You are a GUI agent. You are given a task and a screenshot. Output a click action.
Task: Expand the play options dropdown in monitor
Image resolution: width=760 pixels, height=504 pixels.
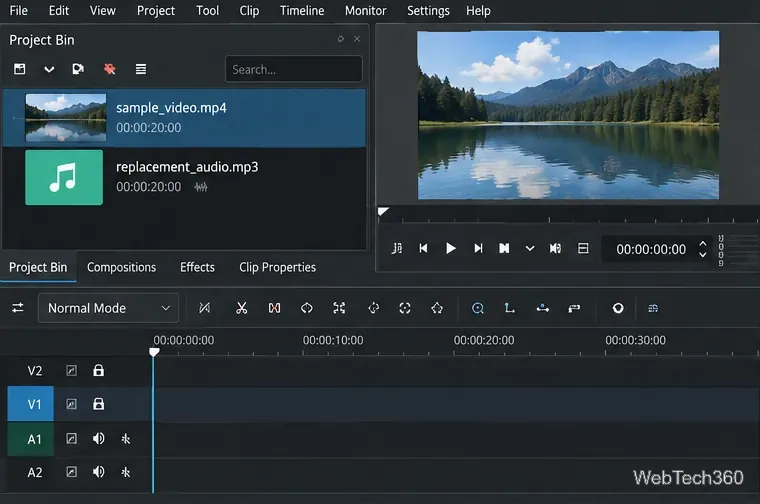click(530, 249)
